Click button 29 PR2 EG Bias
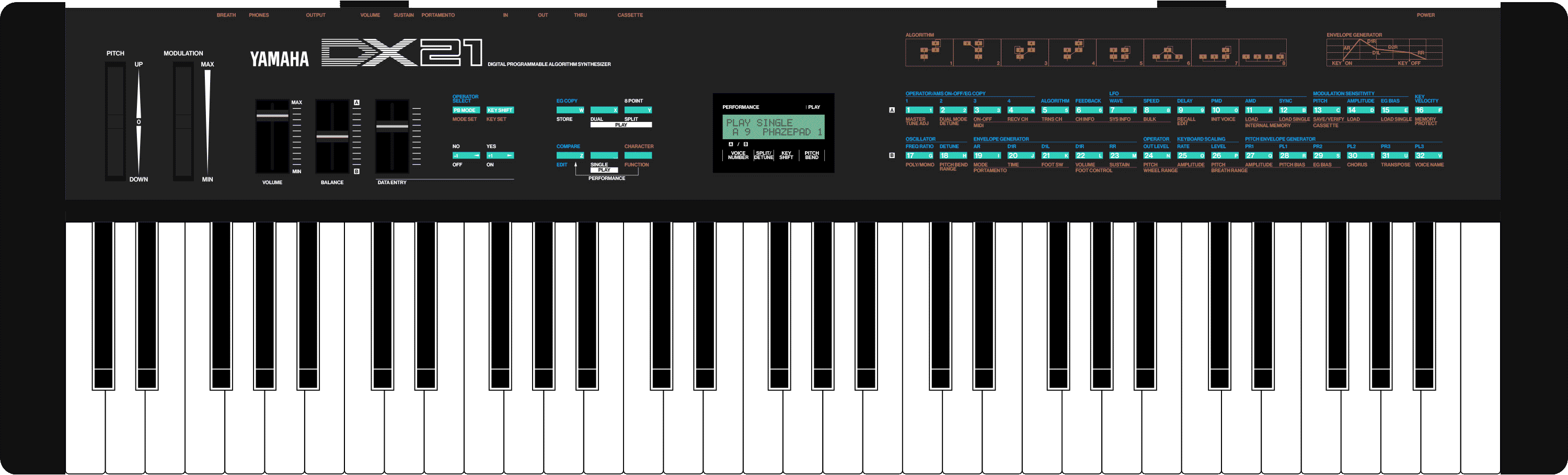The height and width of the screenshot is (475, 1568). 1328,156
